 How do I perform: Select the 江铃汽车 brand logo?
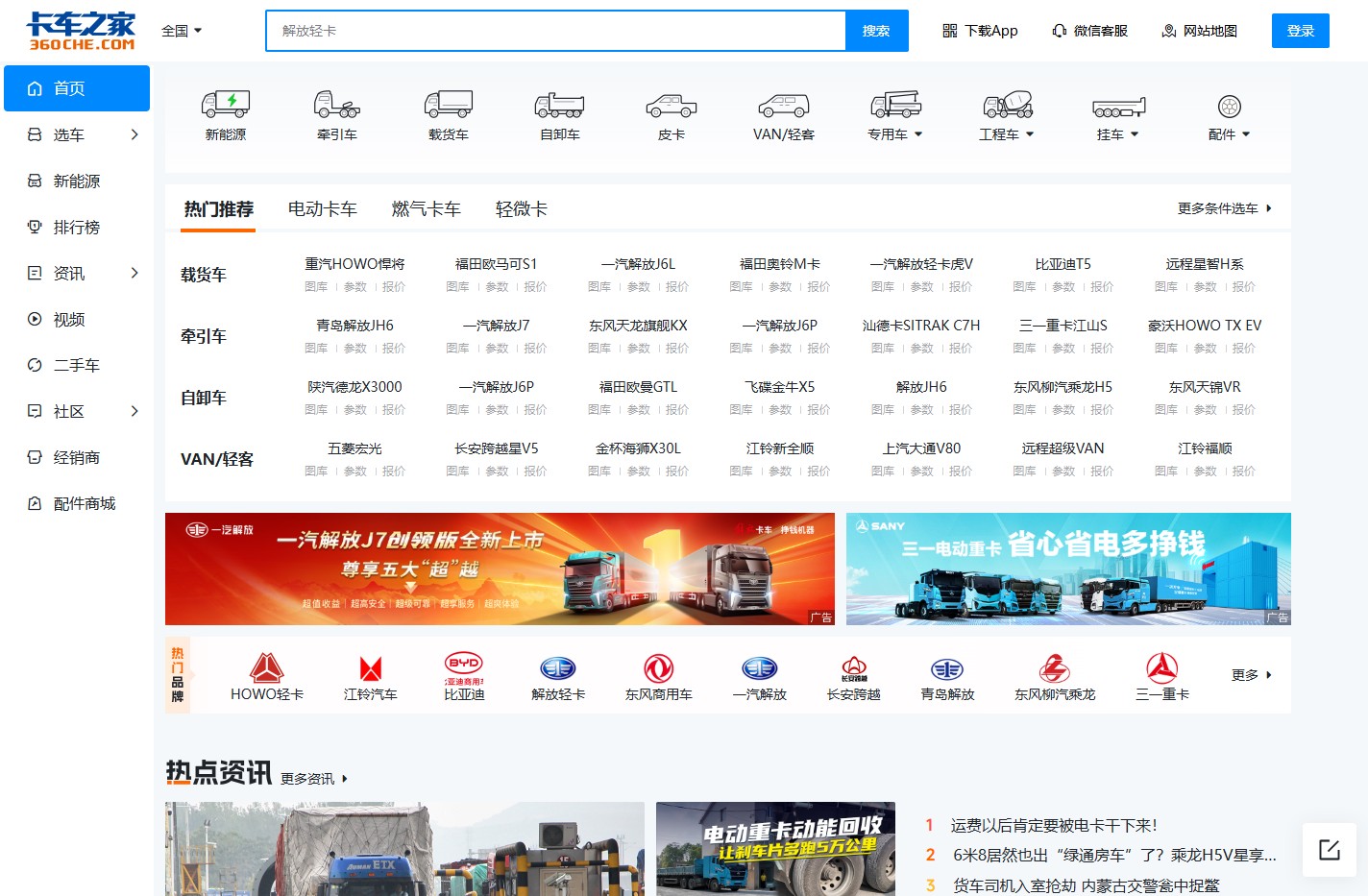tap(371, 667)
